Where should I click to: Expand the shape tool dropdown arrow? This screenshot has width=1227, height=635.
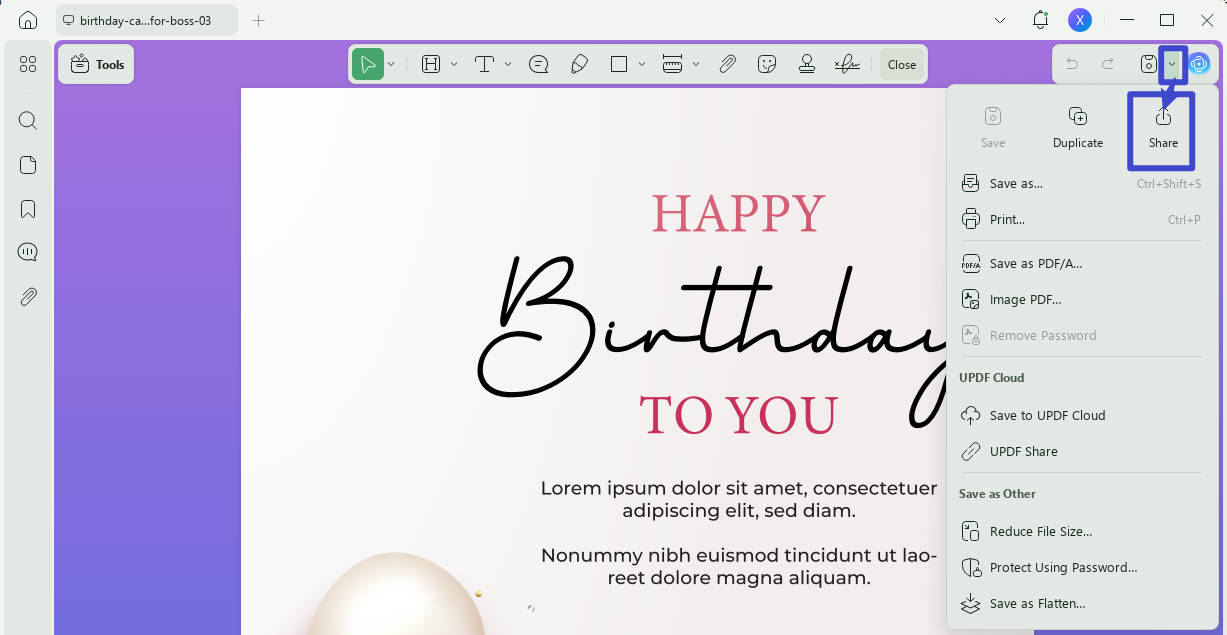[x=642, y=64]
